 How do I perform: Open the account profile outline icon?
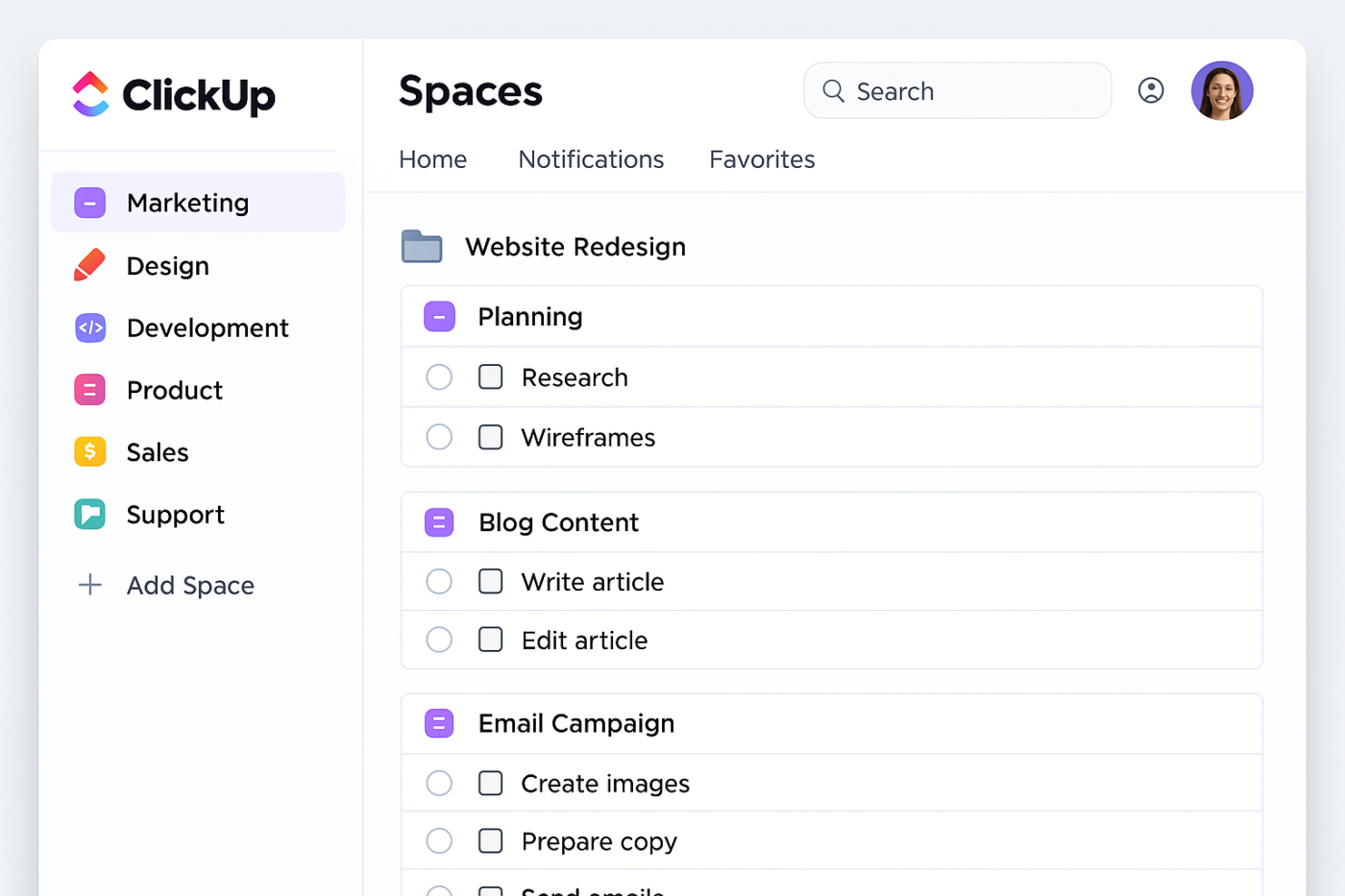(x=1150, y=90)
